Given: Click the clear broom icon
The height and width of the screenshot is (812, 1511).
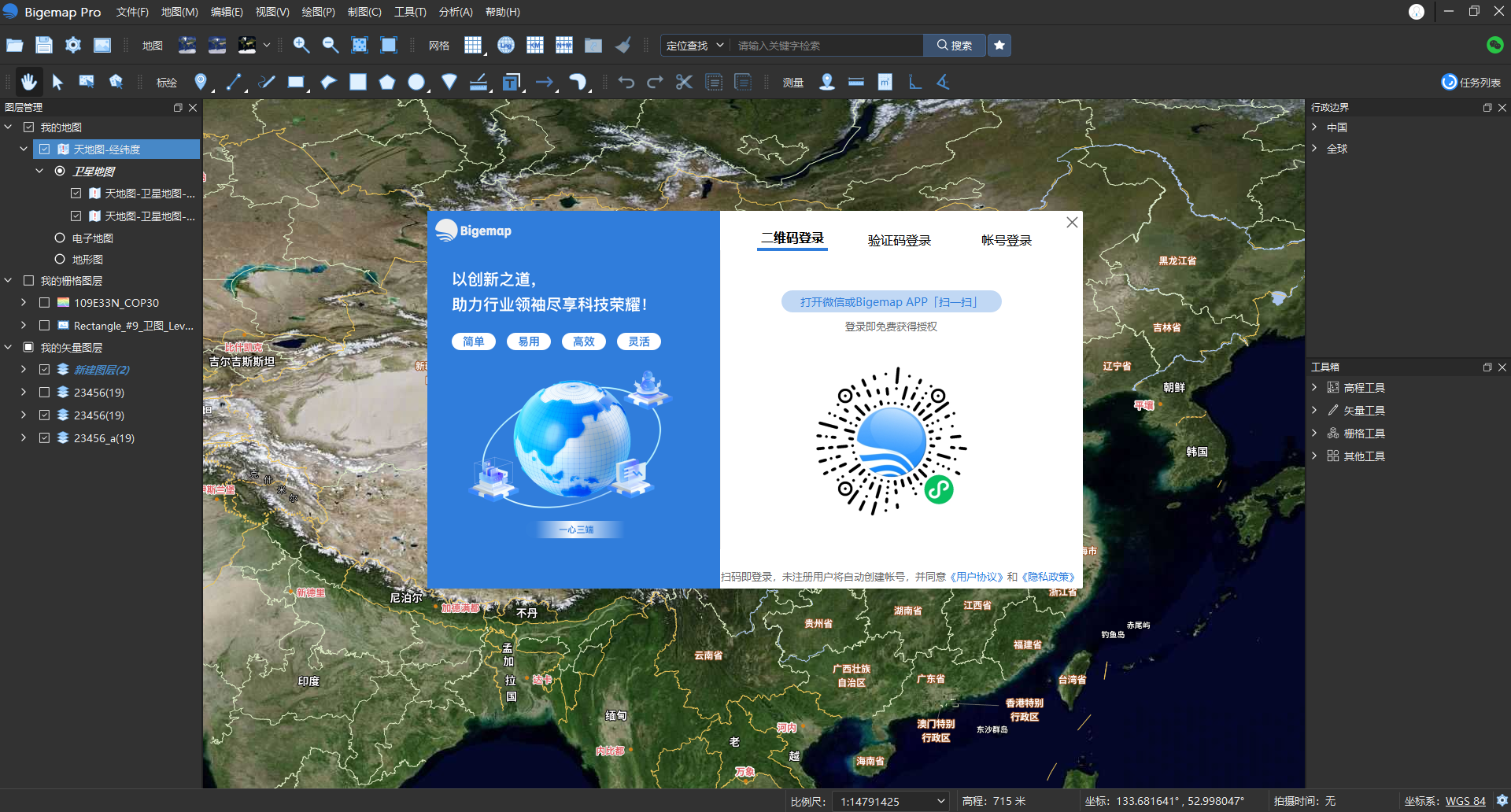Looking at the screenshot, I should (623, 46).
